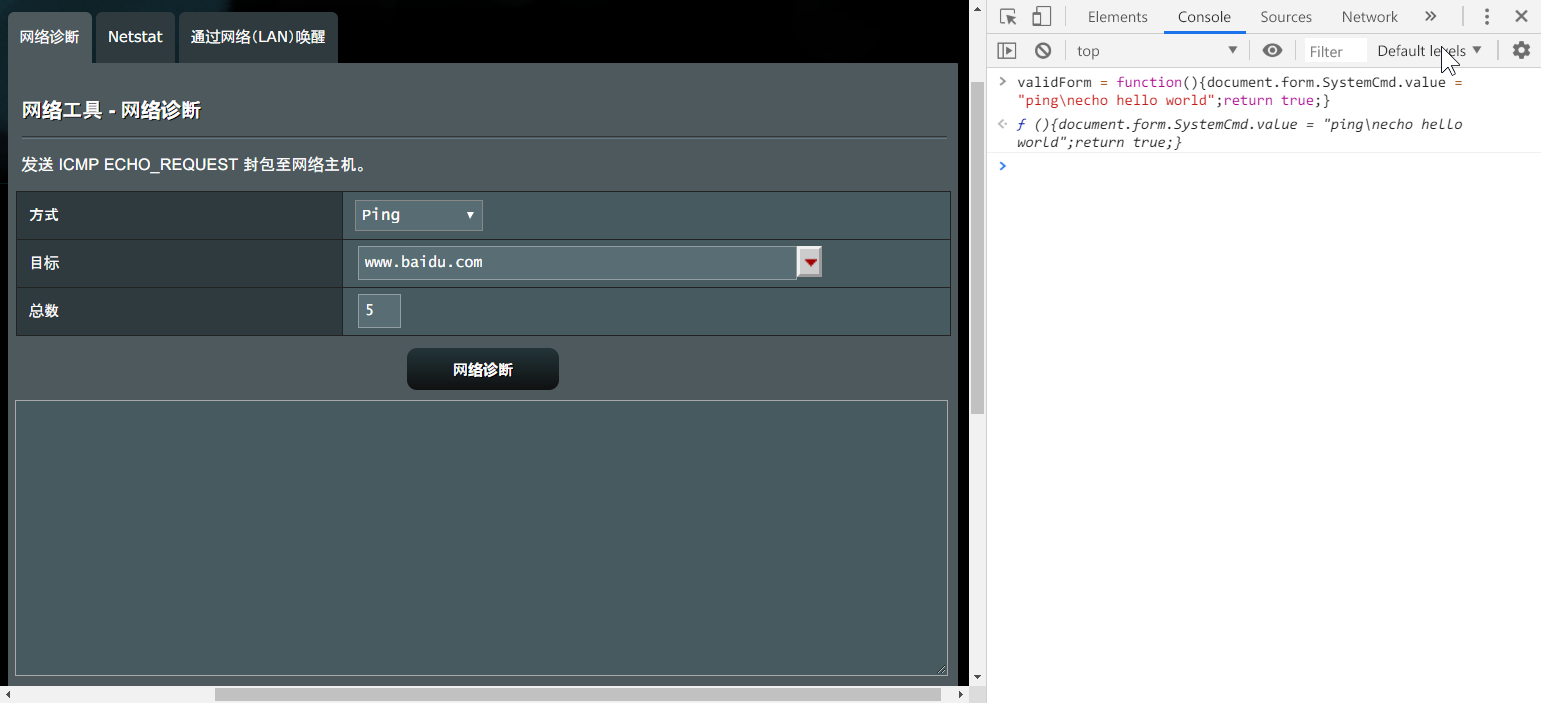
Task: Clear console with the ban icon
Action: tap(1043, 51)
